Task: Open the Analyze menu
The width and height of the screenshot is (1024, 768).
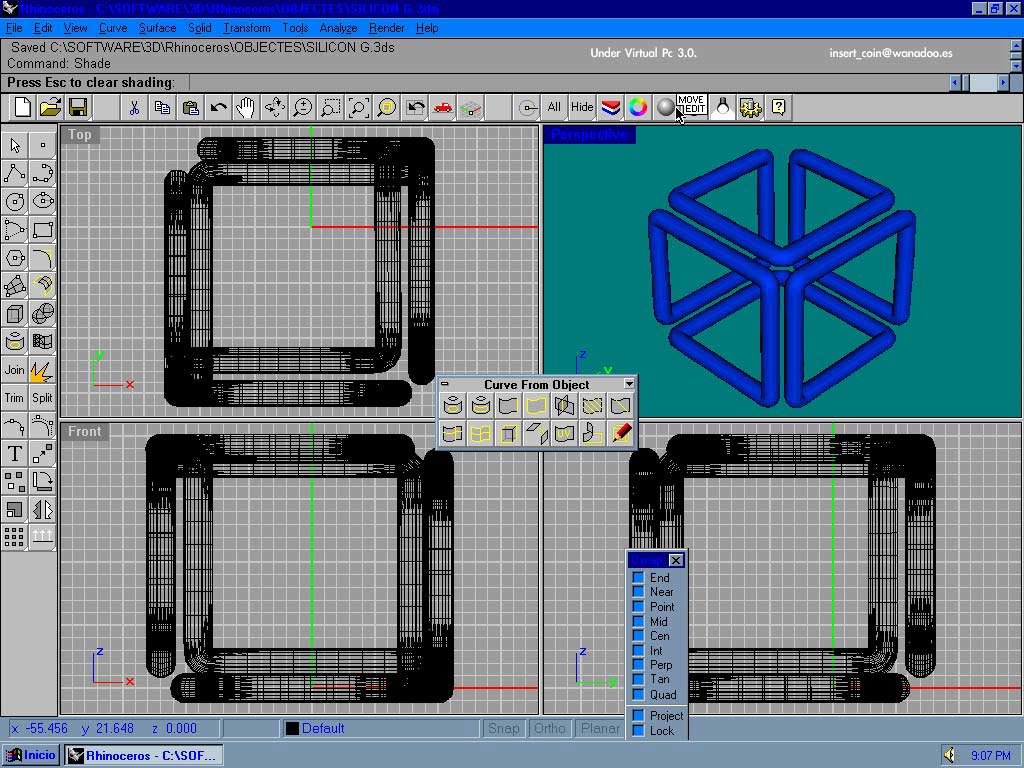Action: (x=338, y=28)
